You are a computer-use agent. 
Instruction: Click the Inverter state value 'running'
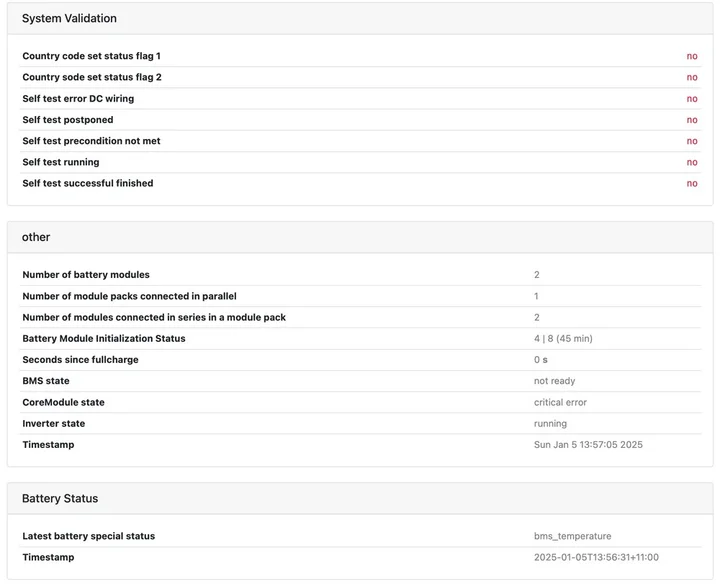point(550,424)
